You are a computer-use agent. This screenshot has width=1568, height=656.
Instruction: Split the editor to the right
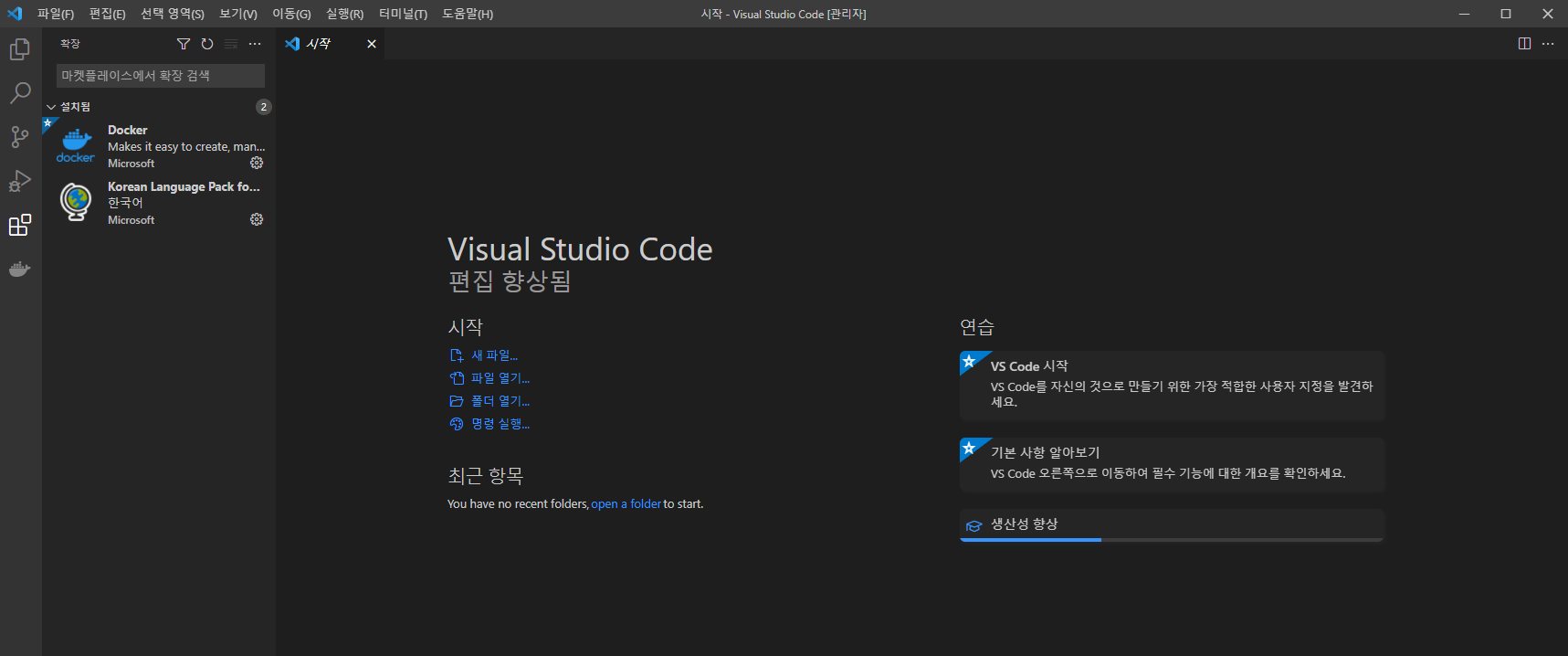1524,44
